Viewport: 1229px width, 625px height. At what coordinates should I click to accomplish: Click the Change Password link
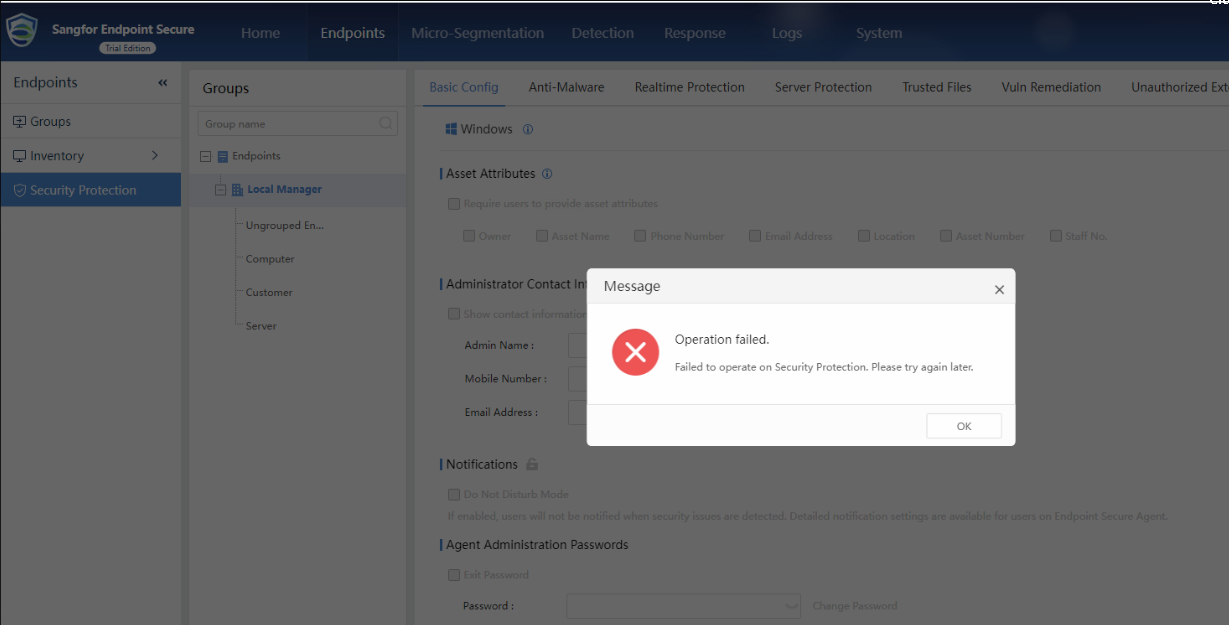coord(854,606)
